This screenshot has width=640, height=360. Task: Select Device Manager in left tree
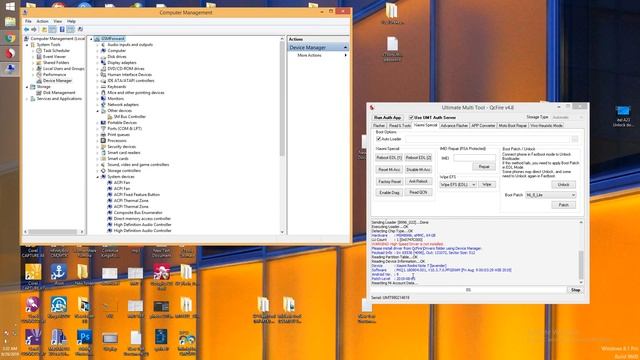57,80
